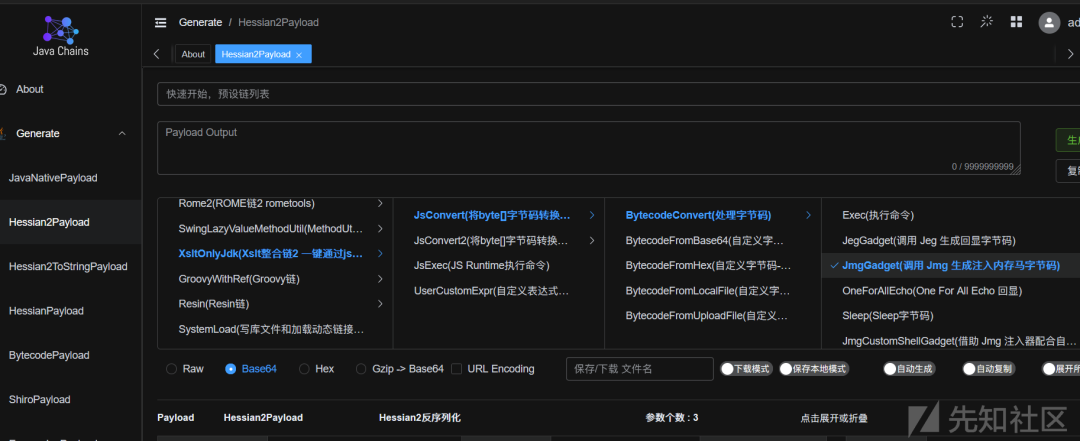Viewport: 1080px width, 441px height.
Task: Open HessianPayload in sidebar
Action: 46,311
